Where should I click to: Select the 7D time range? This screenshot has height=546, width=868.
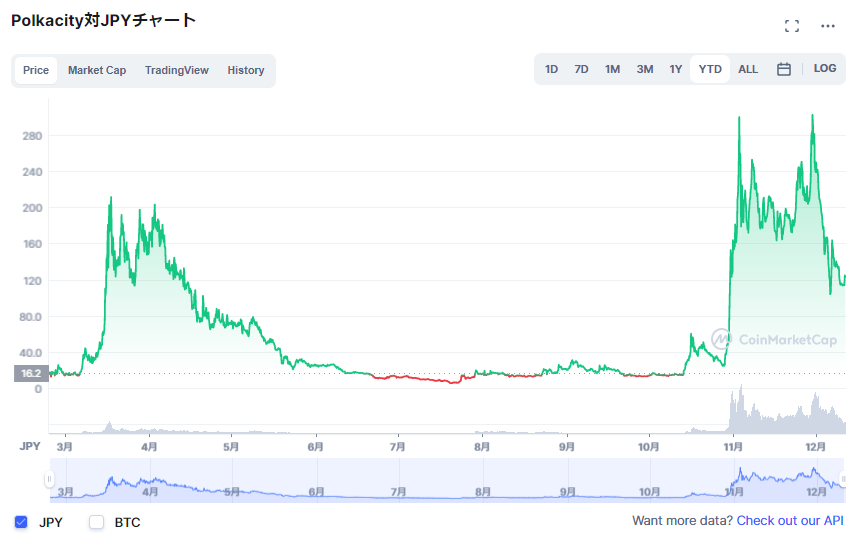pos(581,69)
